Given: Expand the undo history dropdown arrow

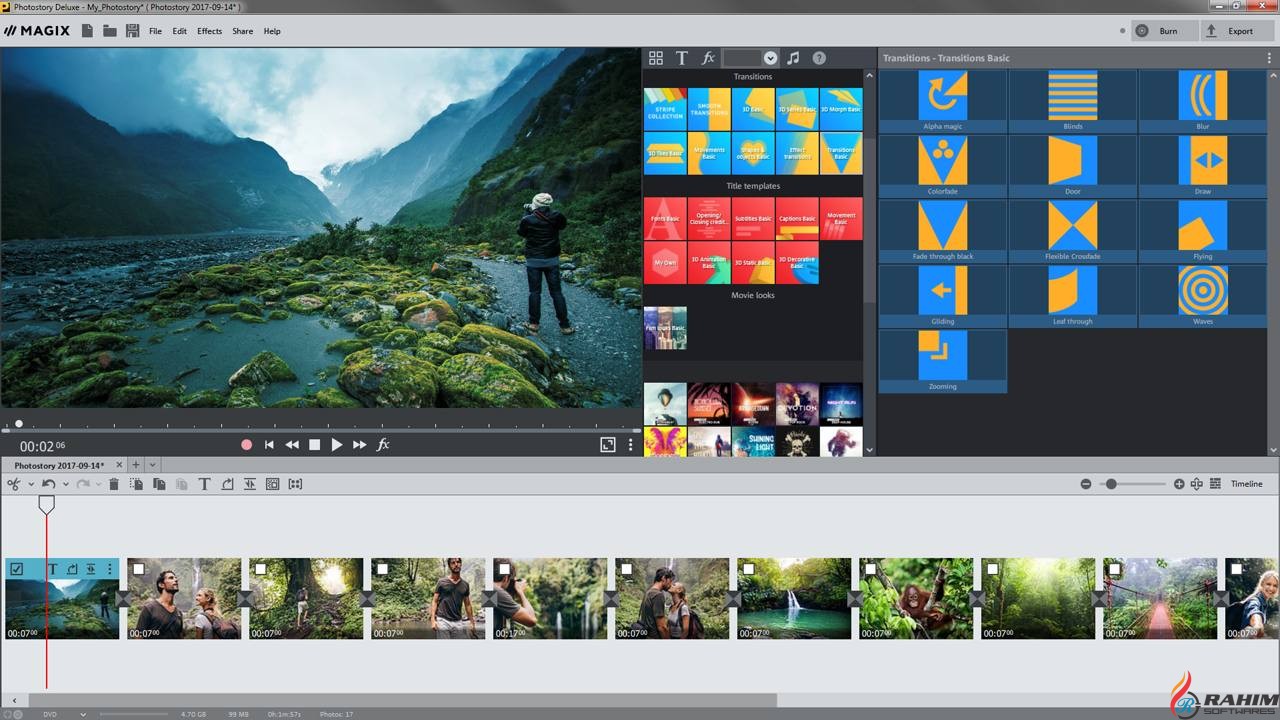Looking at the screenshot, I should pyautogui.click(x=66, y=484).
